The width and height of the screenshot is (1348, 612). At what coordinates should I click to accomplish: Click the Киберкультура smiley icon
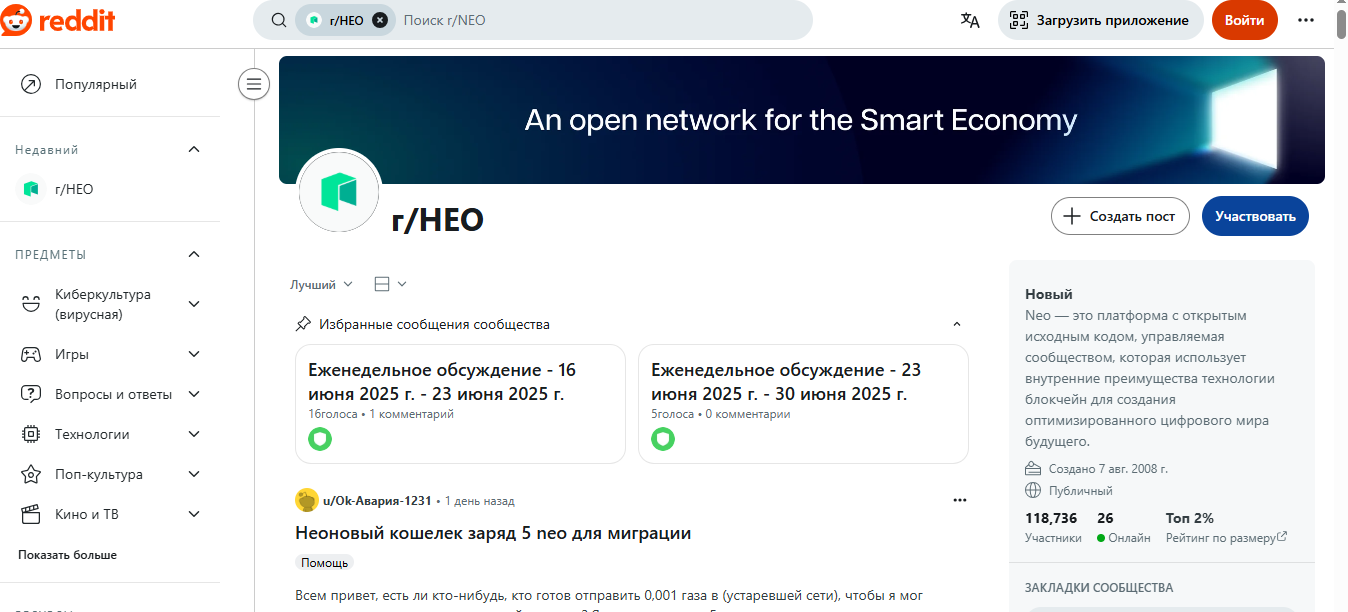coord(31,304)
